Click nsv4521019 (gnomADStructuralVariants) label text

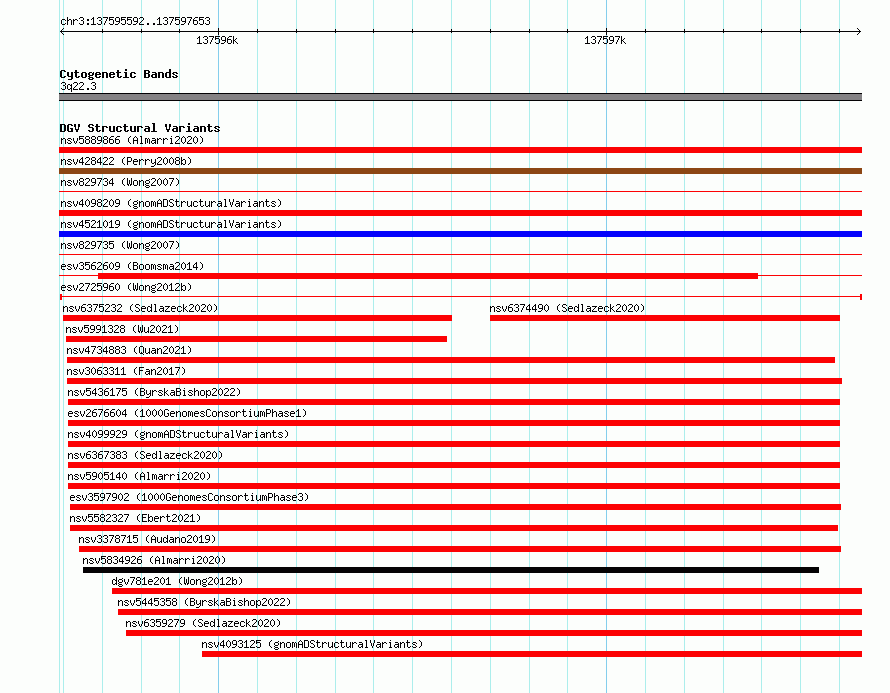(x=171, y=224)
